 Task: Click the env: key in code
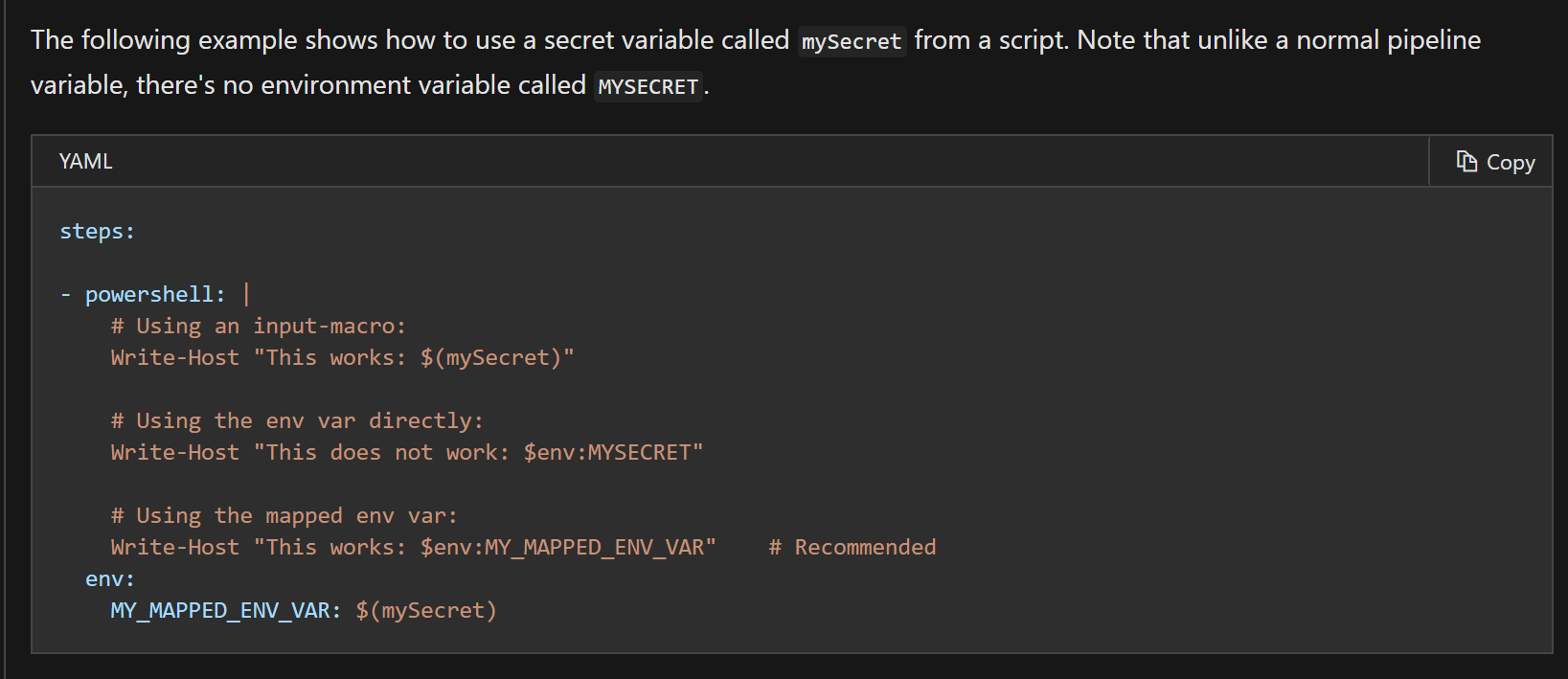[110, 579]
